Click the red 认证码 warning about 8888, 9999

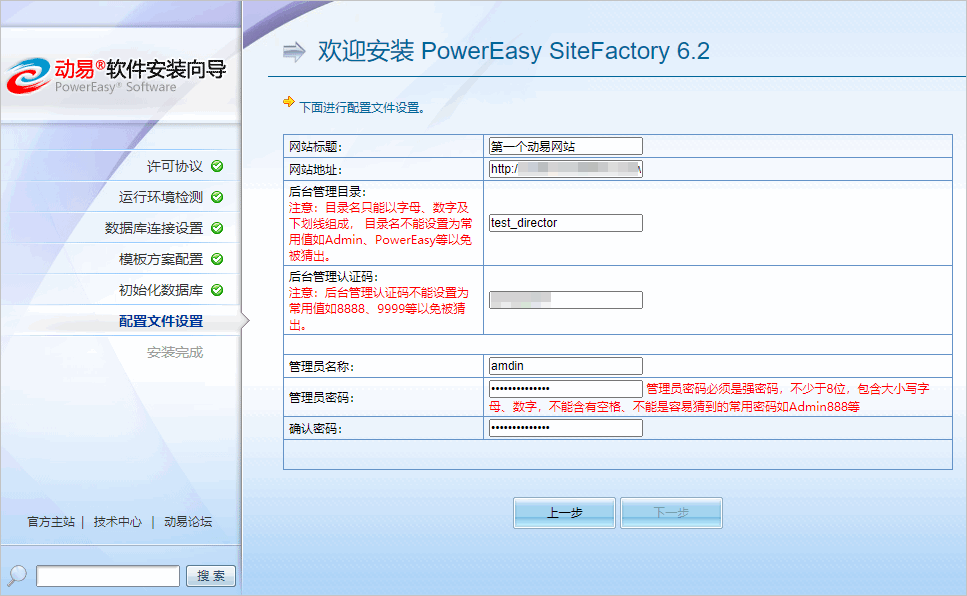379,308
